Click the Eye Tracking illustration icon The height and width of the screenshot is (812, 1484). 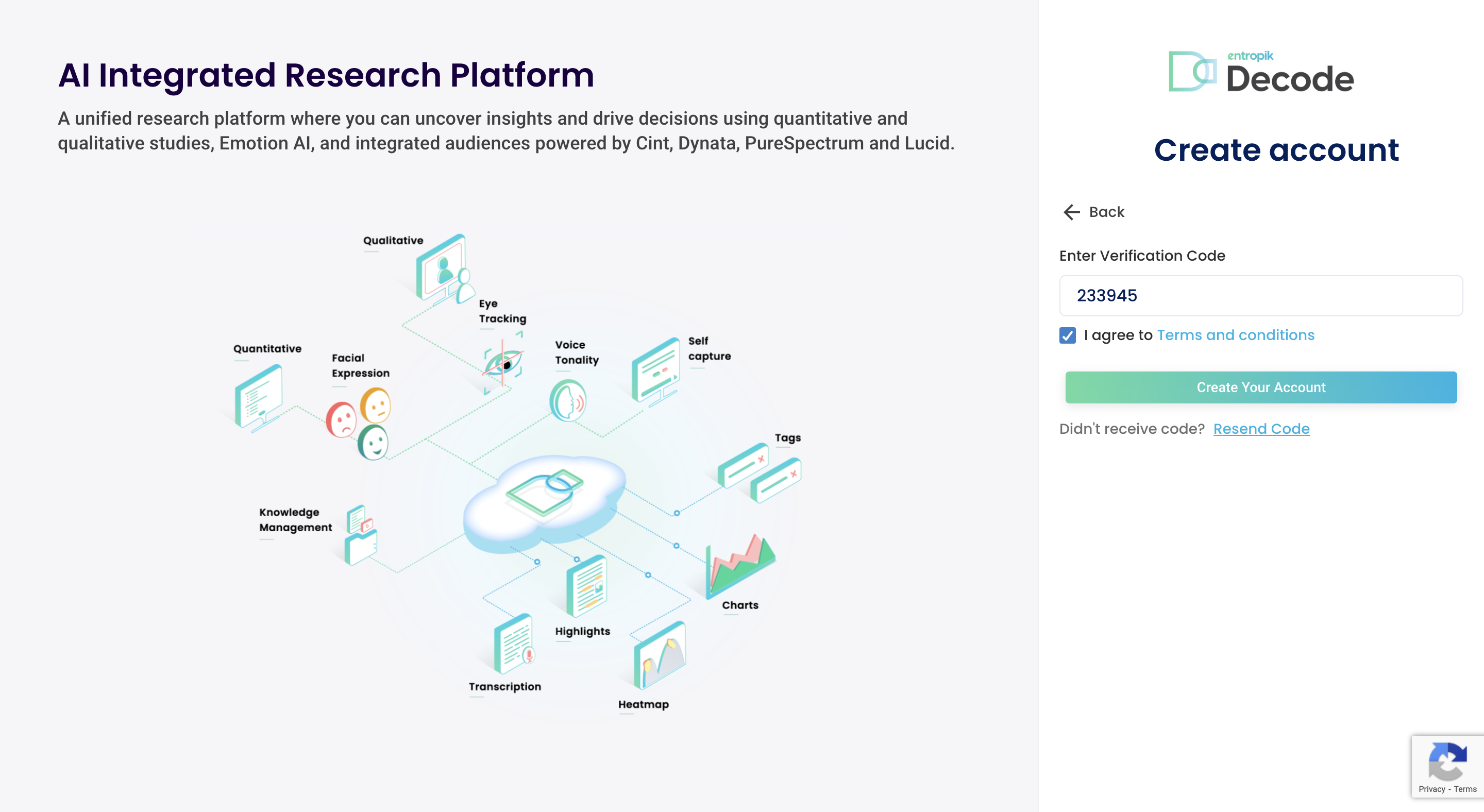tap(503, 363)
